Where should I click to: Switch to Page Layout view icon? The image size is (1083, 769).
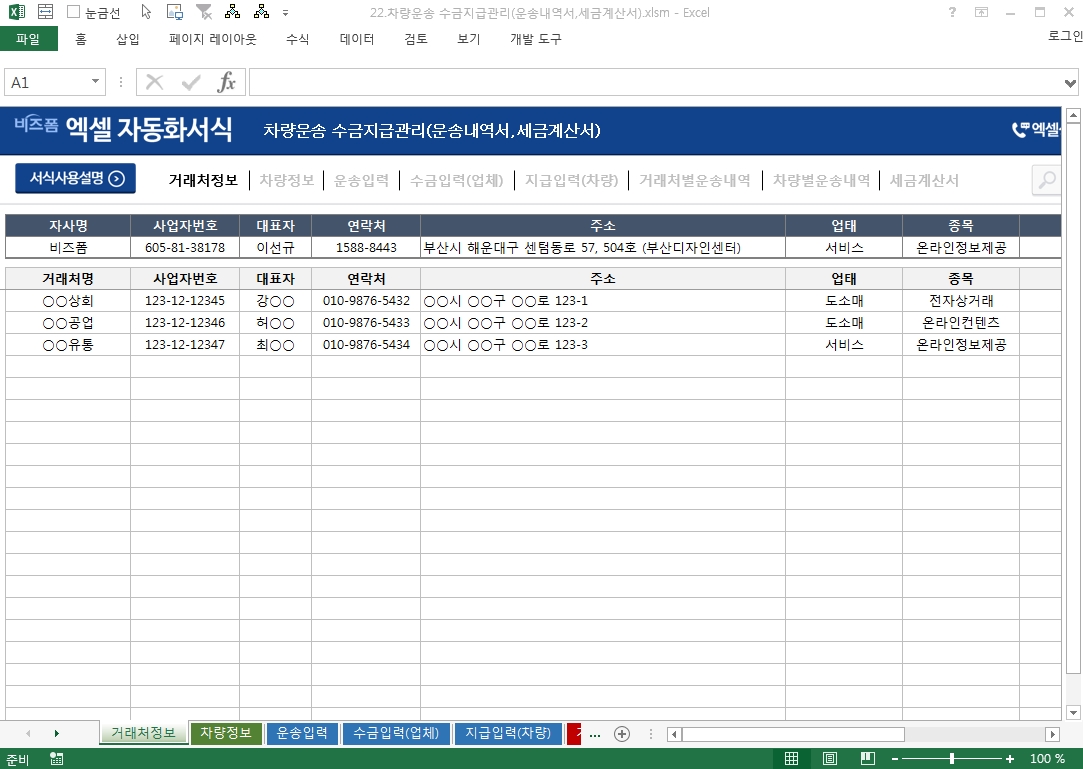[x=829, y=759]
